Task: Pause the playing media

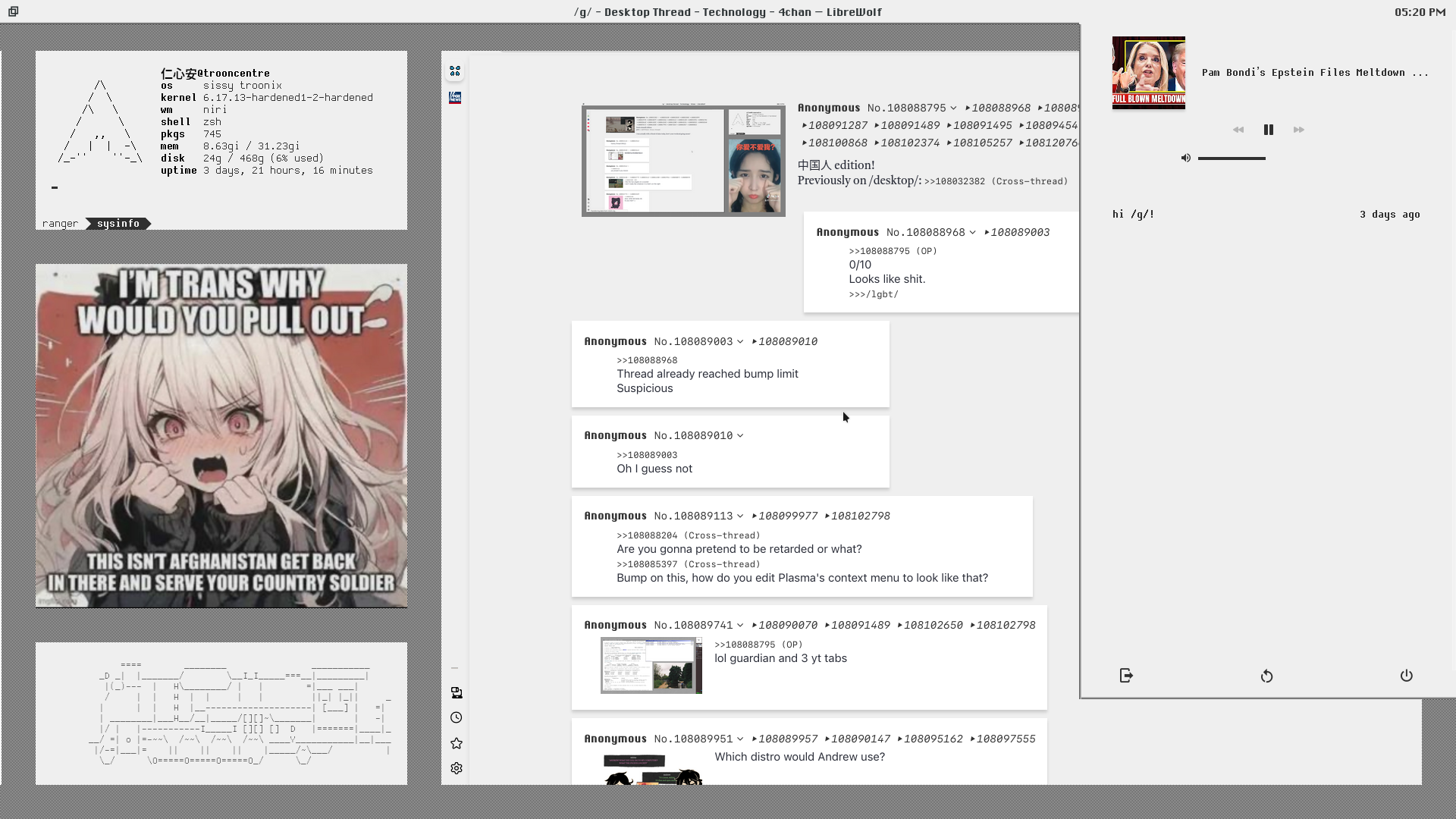Action: coord(1269,130)
